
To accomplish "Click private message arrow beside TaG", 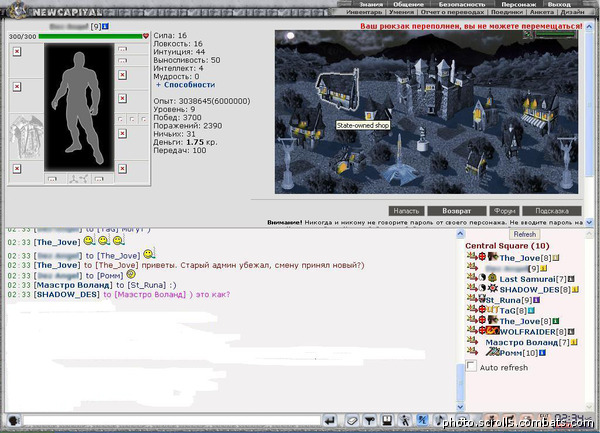I will 472,309.
